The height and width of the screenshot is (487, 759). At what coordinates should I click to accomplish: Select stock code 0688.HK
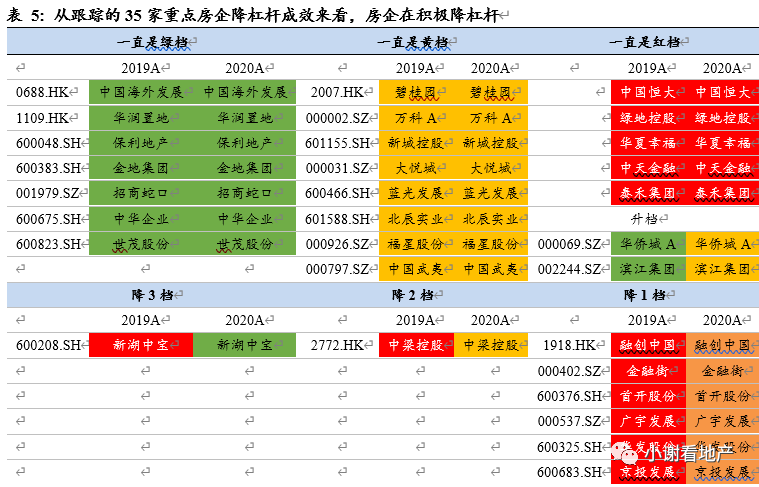[x=42, y=92]
